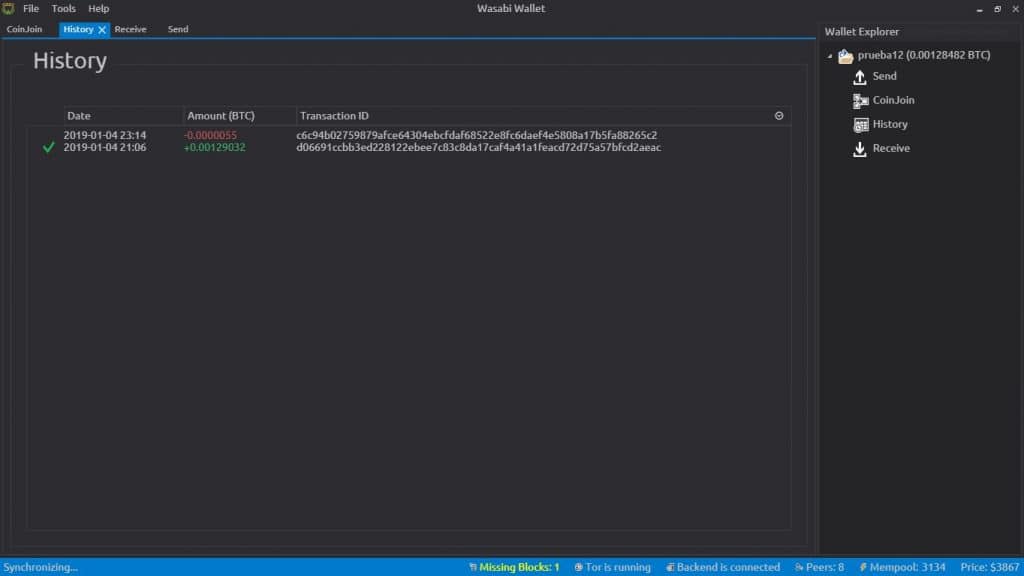The width and height of the screenshot is (1024, 576).
Task: Switch to the Receive tab
Action: coord(130,30)
